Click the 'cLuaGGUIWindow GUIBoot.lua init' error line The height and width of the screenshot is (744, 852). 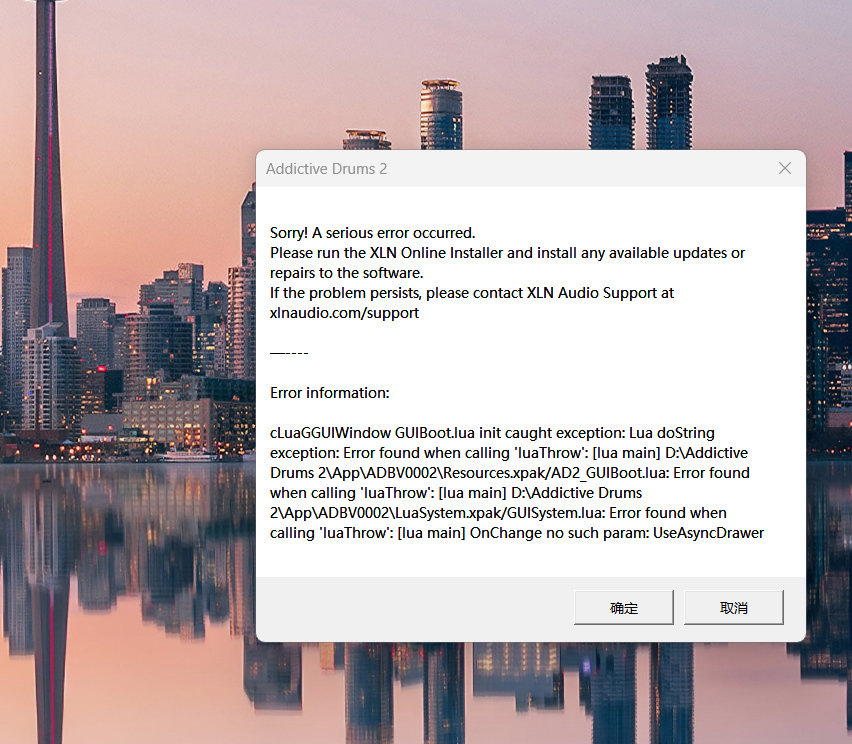pyautogui.click(x=492, y=433)
